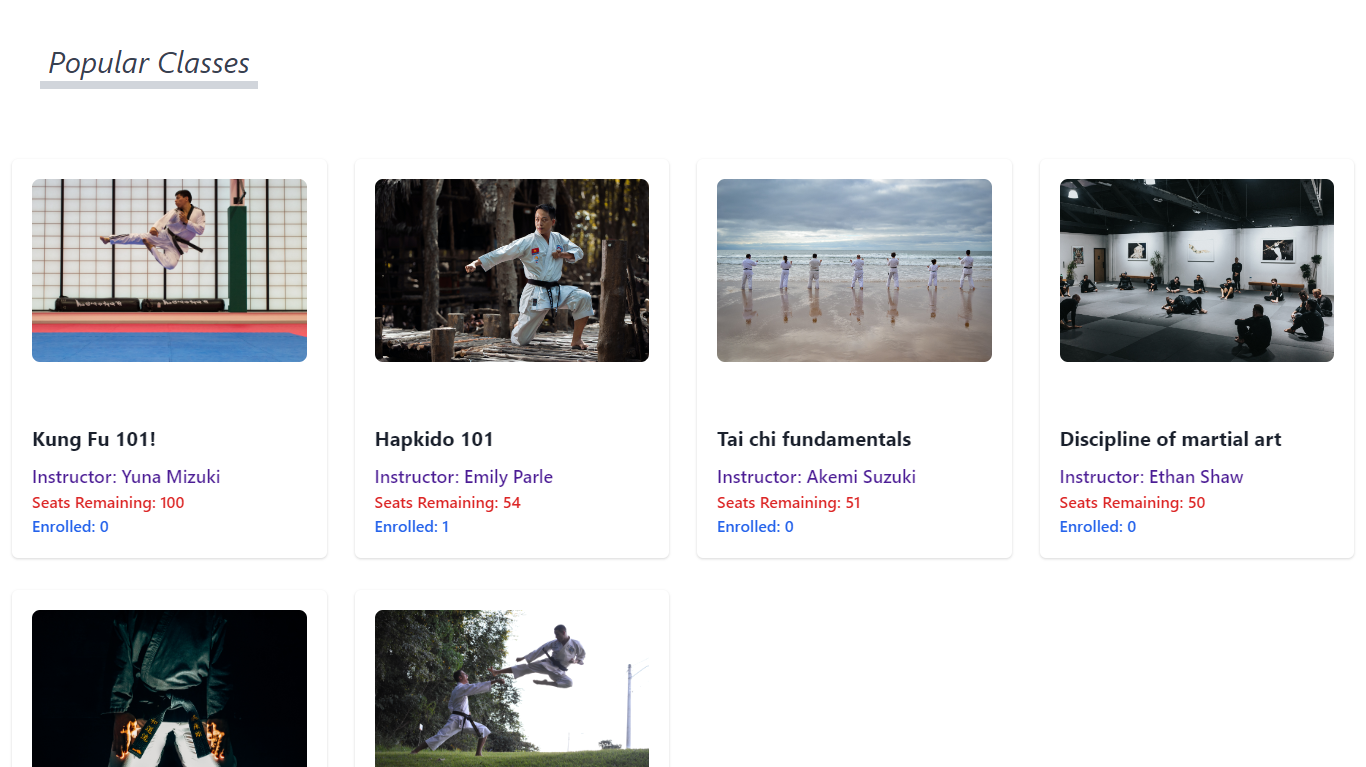Select the Tai chi beach thumbnail
This screenshot has height=767, width=1366.
(x=854, y=270)
